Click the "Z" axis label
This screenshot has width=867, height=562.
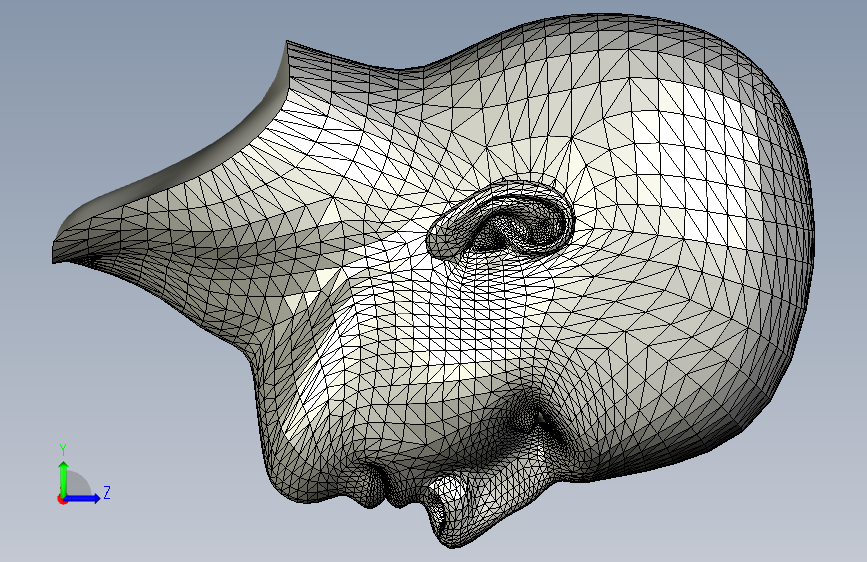pos(107,492)
